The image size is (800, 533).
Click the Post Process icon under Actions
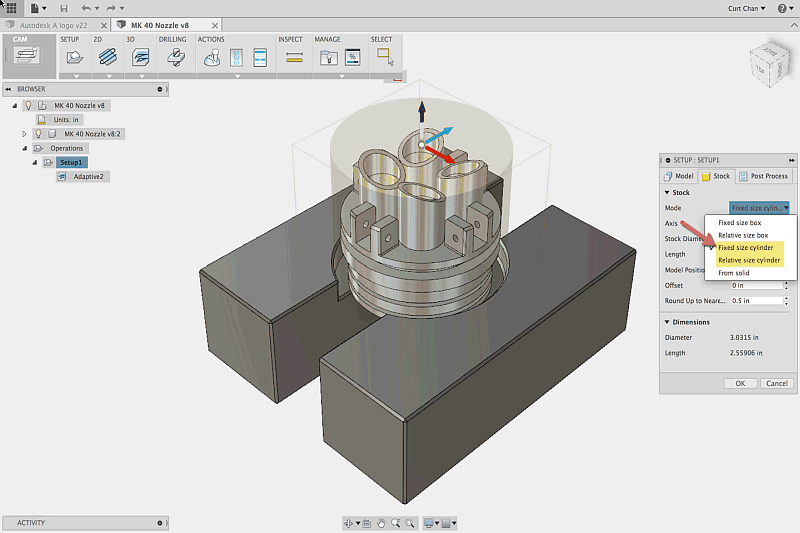[236, 58]
